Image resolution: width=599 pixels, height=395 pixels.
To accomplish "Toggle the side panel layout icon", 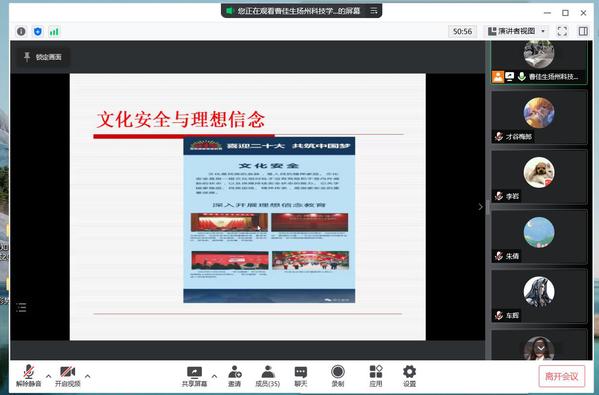I will pos(583,31).
